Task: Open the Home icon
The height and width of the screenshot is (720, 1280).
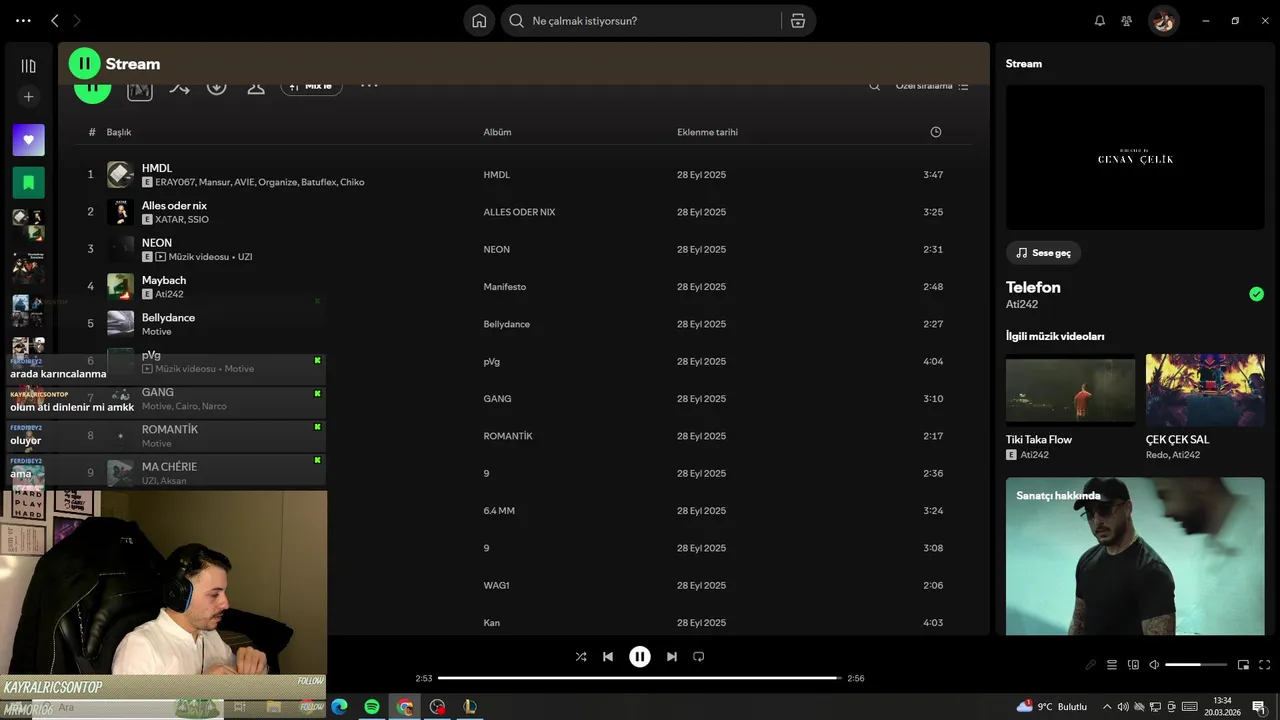Action: click(479, 21)
